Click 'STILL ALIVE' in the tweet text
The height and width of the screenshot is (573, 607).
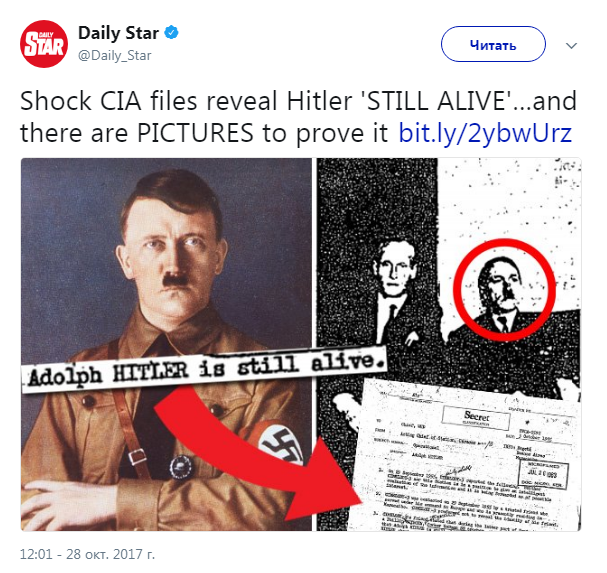437,101
